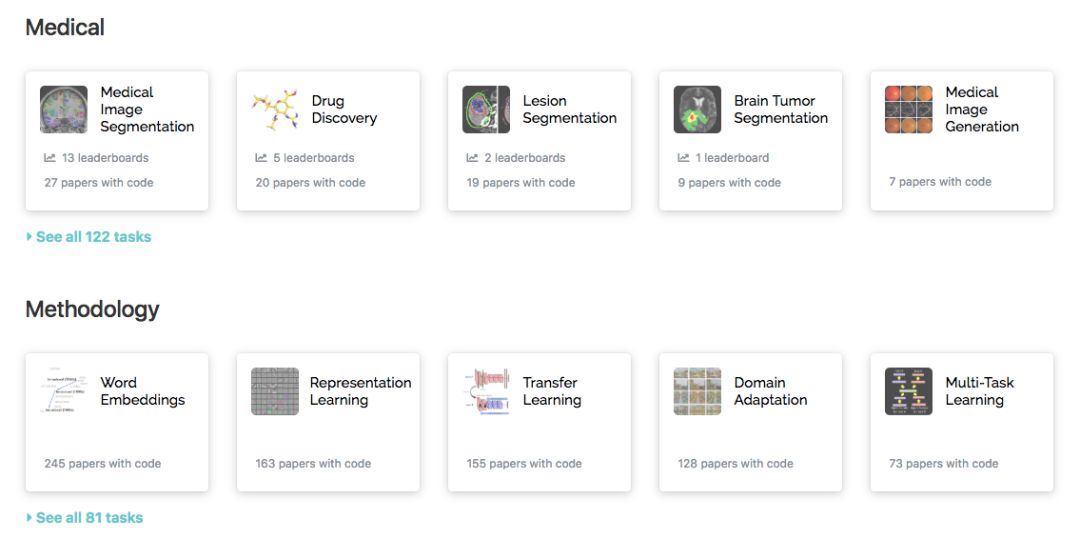This screenshot has height=539, width=1080.
Task: Expand See all 122 tasks under Medical
Action: 93,237
